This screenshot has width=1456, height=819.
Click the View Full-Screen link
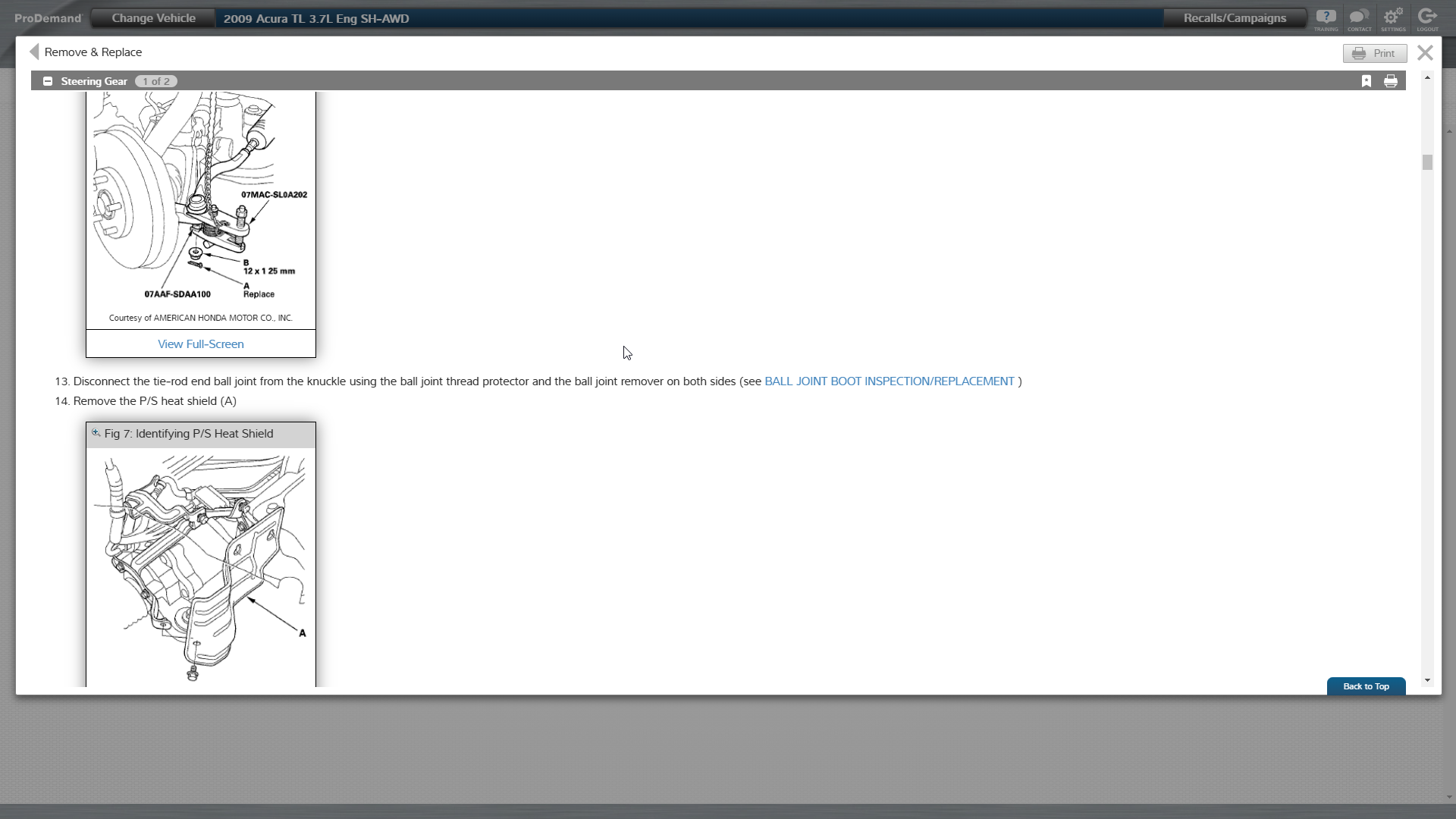tap(200, 344)
